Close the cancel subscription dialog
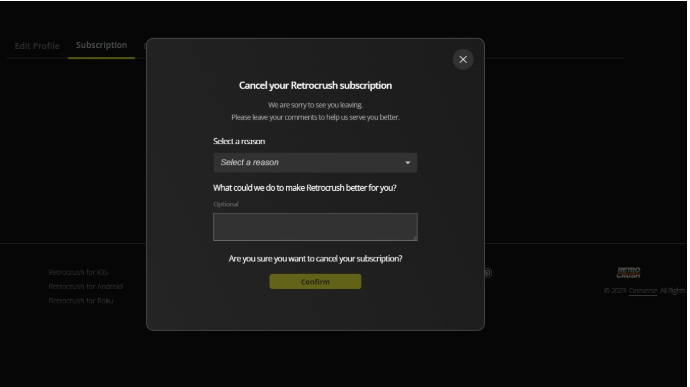 [x=463, y=59]
